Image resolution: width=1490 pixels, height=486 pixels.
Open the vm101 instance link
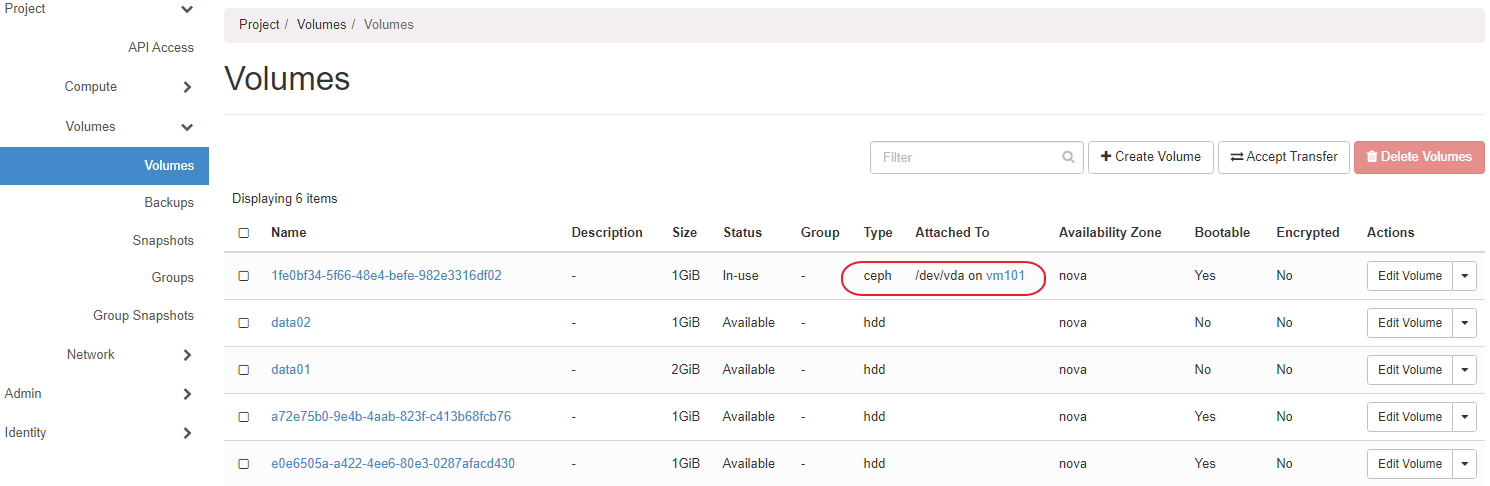pos(1005,276)
